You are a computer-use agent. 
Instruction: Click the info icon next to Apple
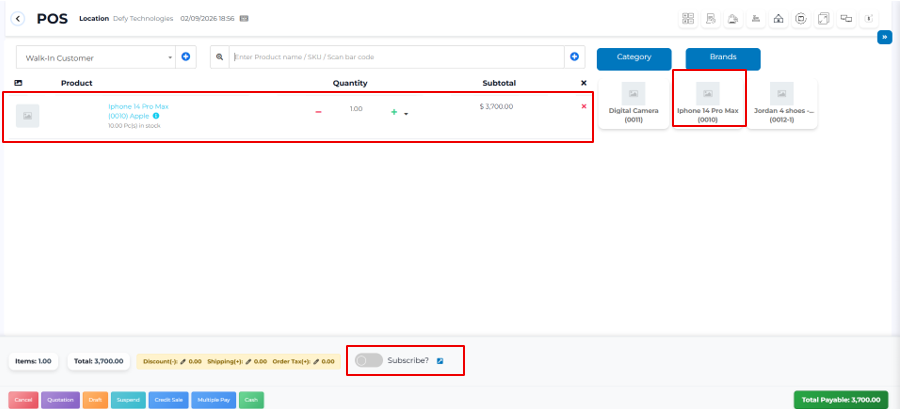tap(156, 116)
